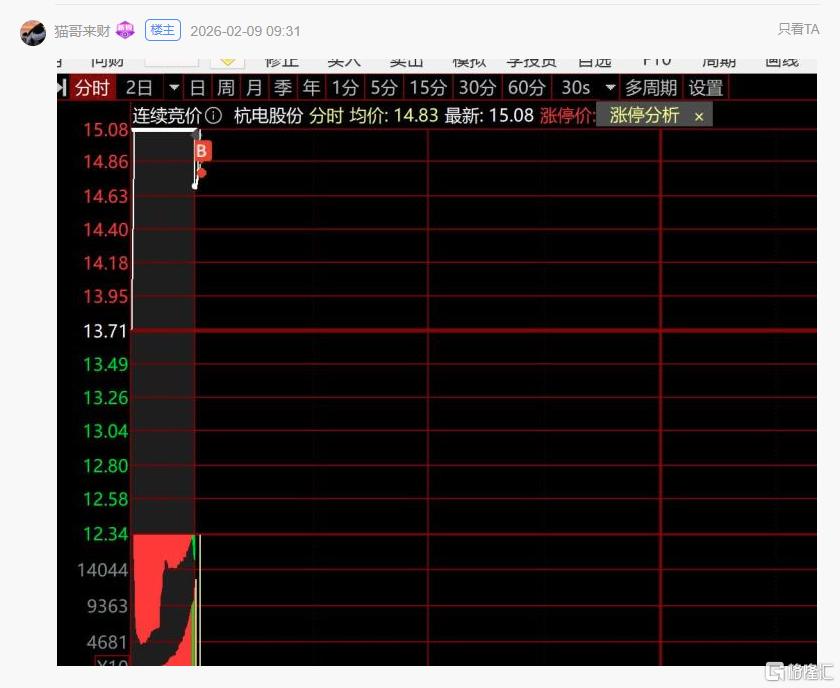840x688 pixels.
Task: Switch to the 月 monthly period tab
Action: click(x=254, y=88)
